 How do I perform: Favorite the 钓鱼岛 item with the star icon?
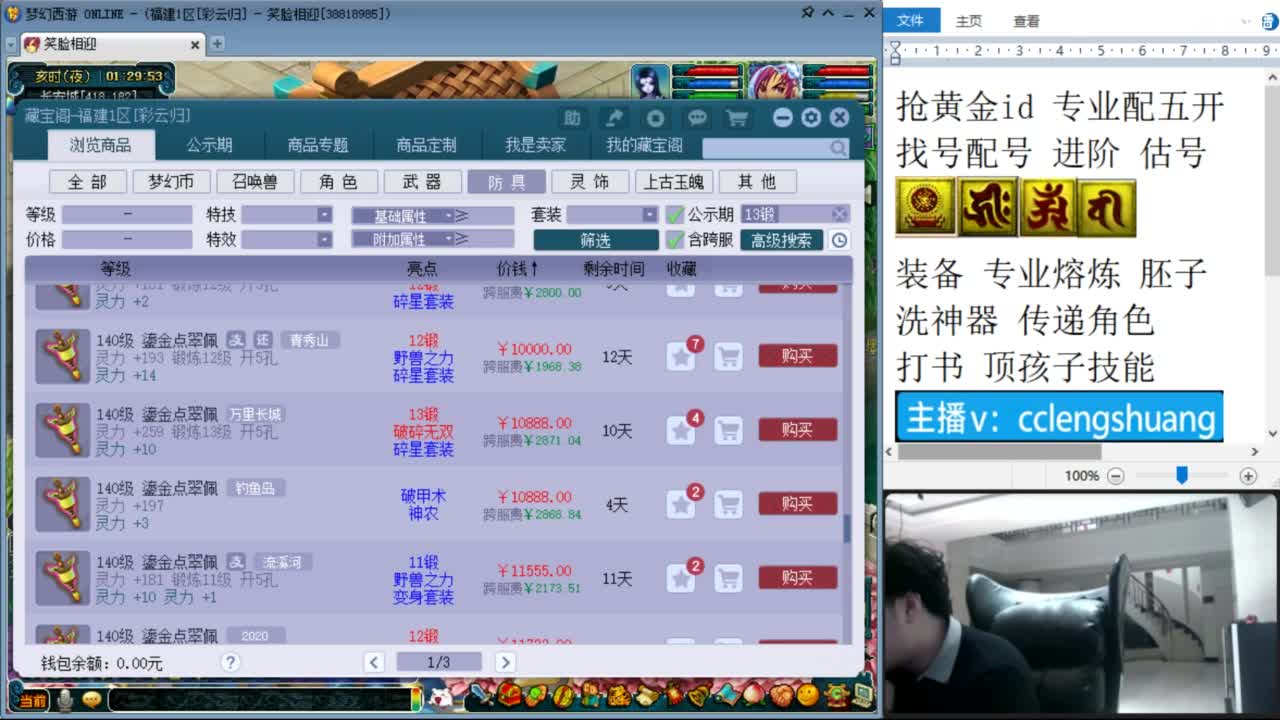click(x=681, y=504)
